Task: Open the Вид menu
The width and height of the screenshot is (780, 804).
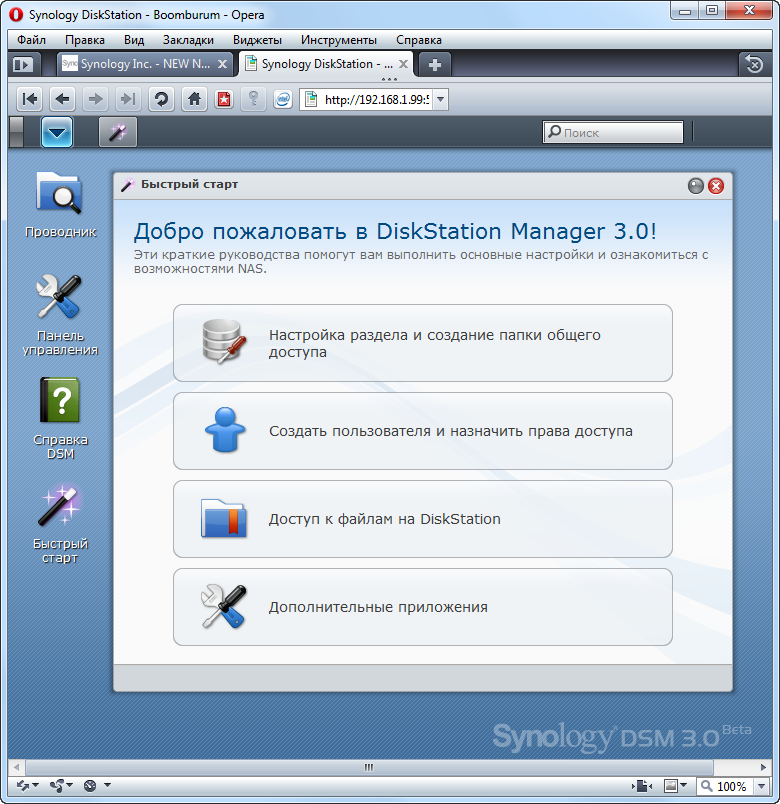Action: 134,39
